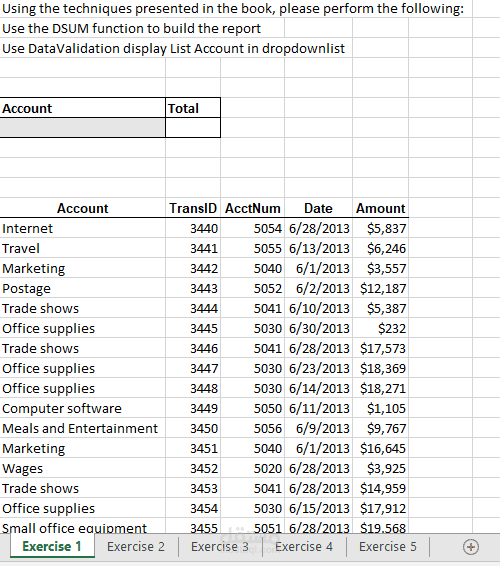Select the TransID column header cell

[x=193, y=208]
